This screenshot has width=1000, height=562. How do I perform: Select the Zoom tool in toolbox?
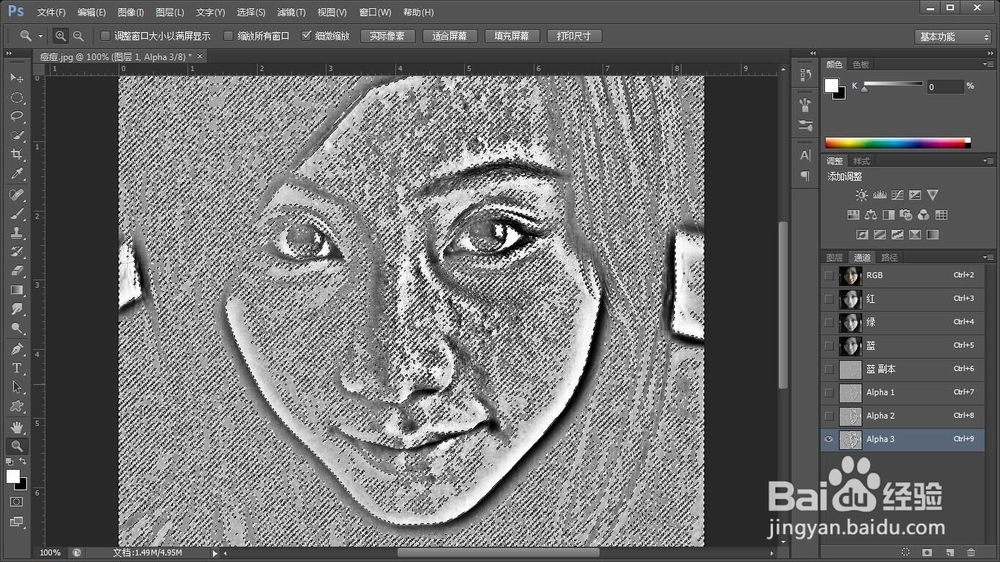(17, 446)
